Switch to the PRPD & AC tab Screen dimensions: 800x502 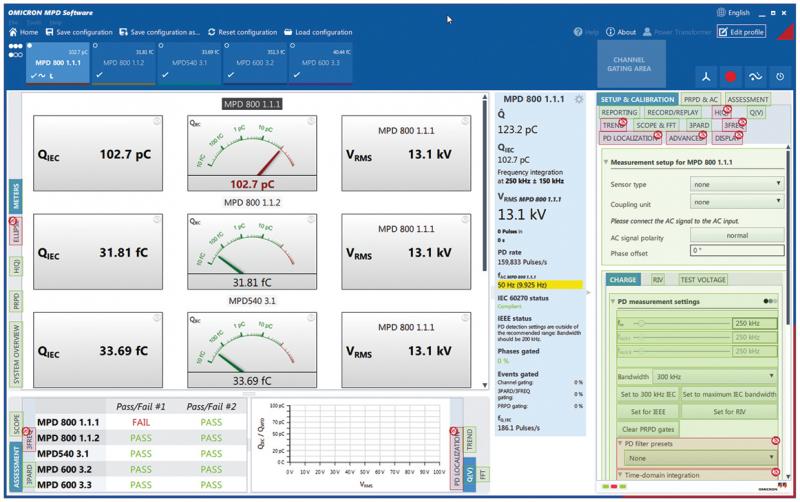pyautogui.click(x=701, y=99)
